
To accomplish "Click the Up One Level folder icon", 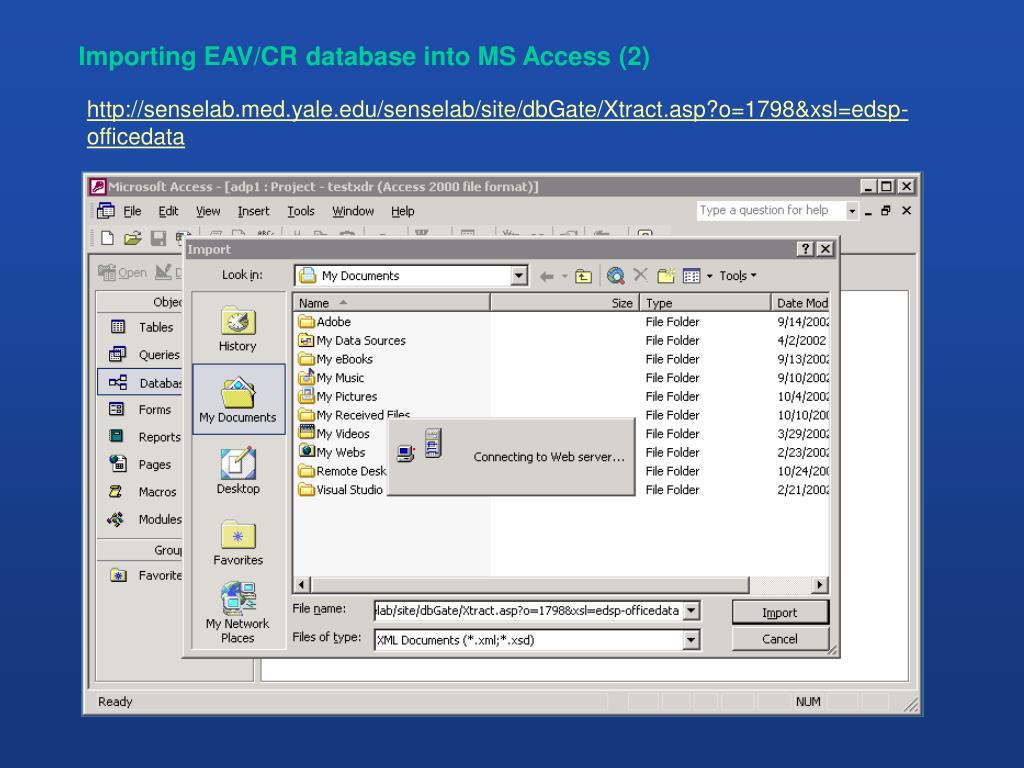I will (x=583, y=276).
